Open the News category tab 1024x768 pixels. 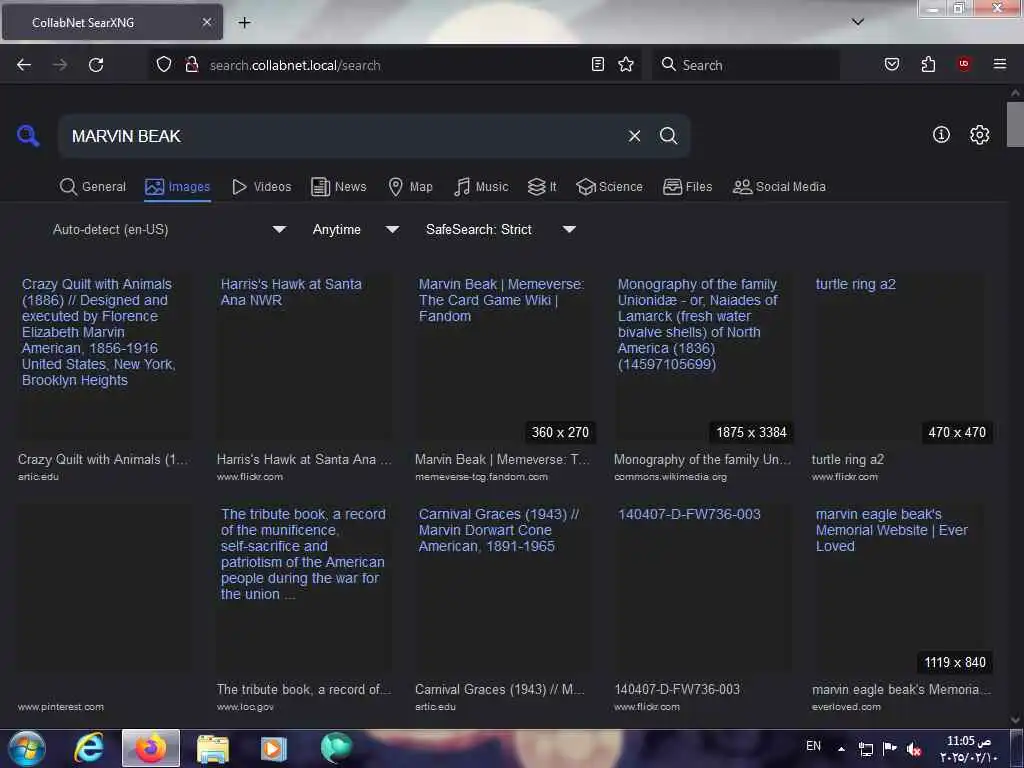338,187
